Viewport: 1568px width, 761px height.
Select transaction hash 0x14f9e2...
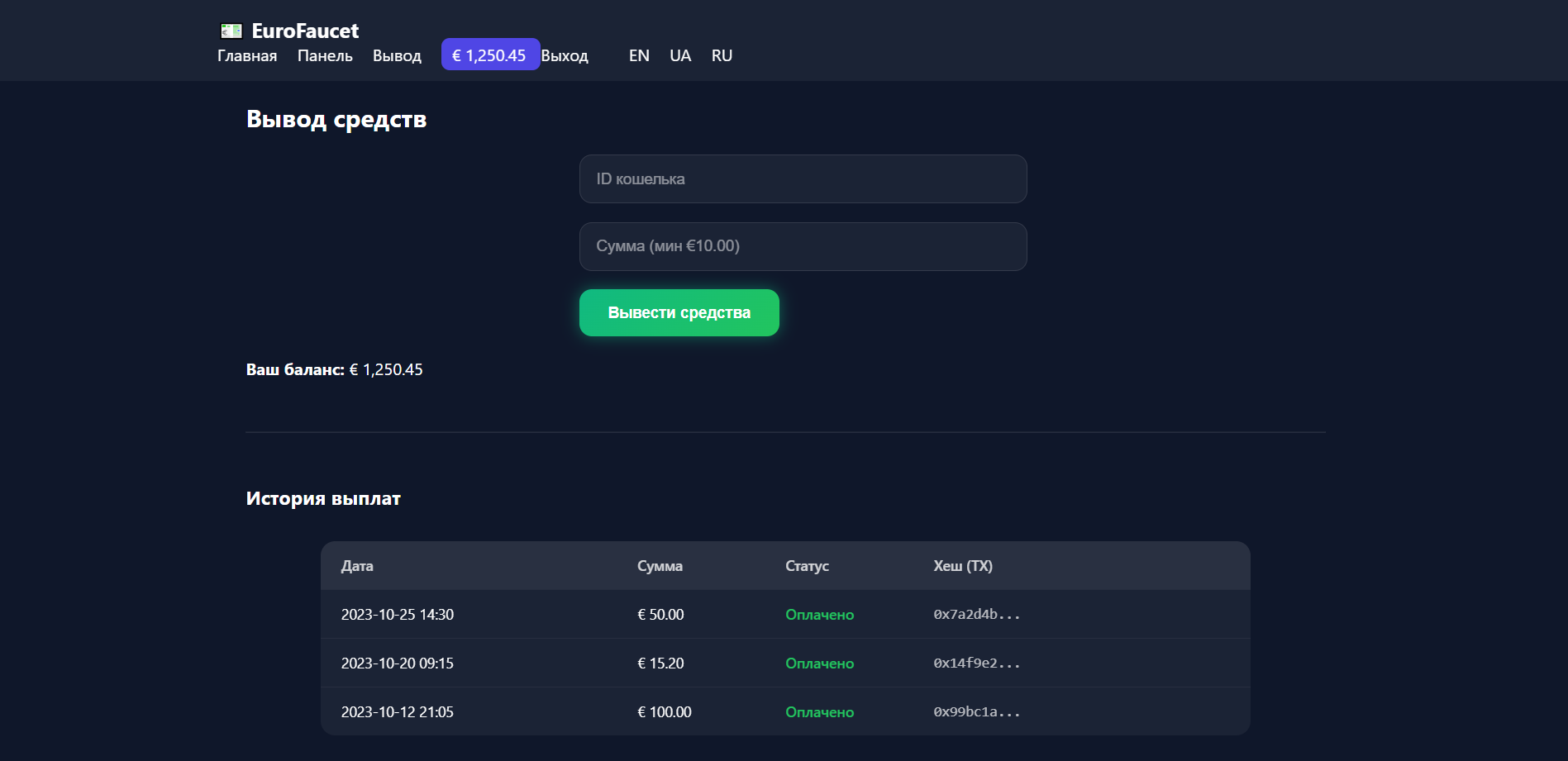click(x=976, y=663)
